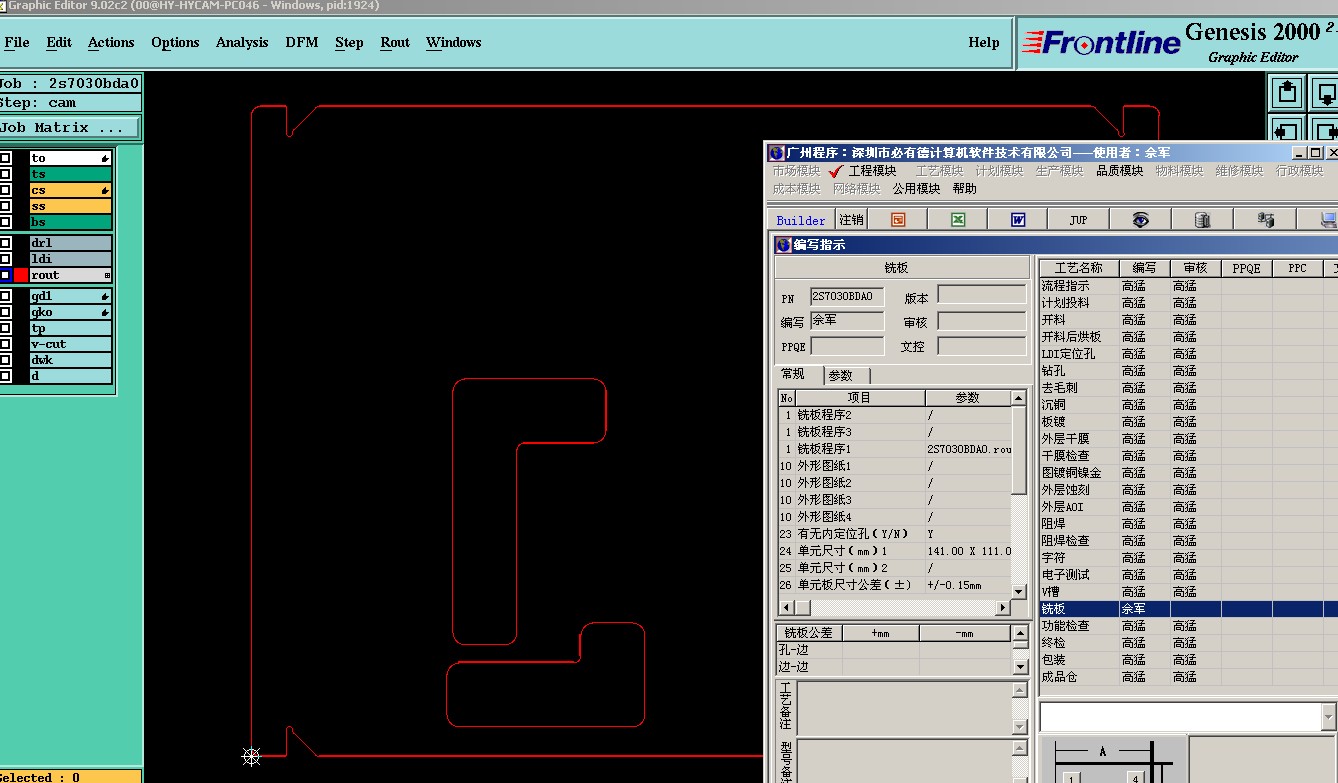
Task: Click the JUP toolbar button
Action: [x=1078, y=219]
